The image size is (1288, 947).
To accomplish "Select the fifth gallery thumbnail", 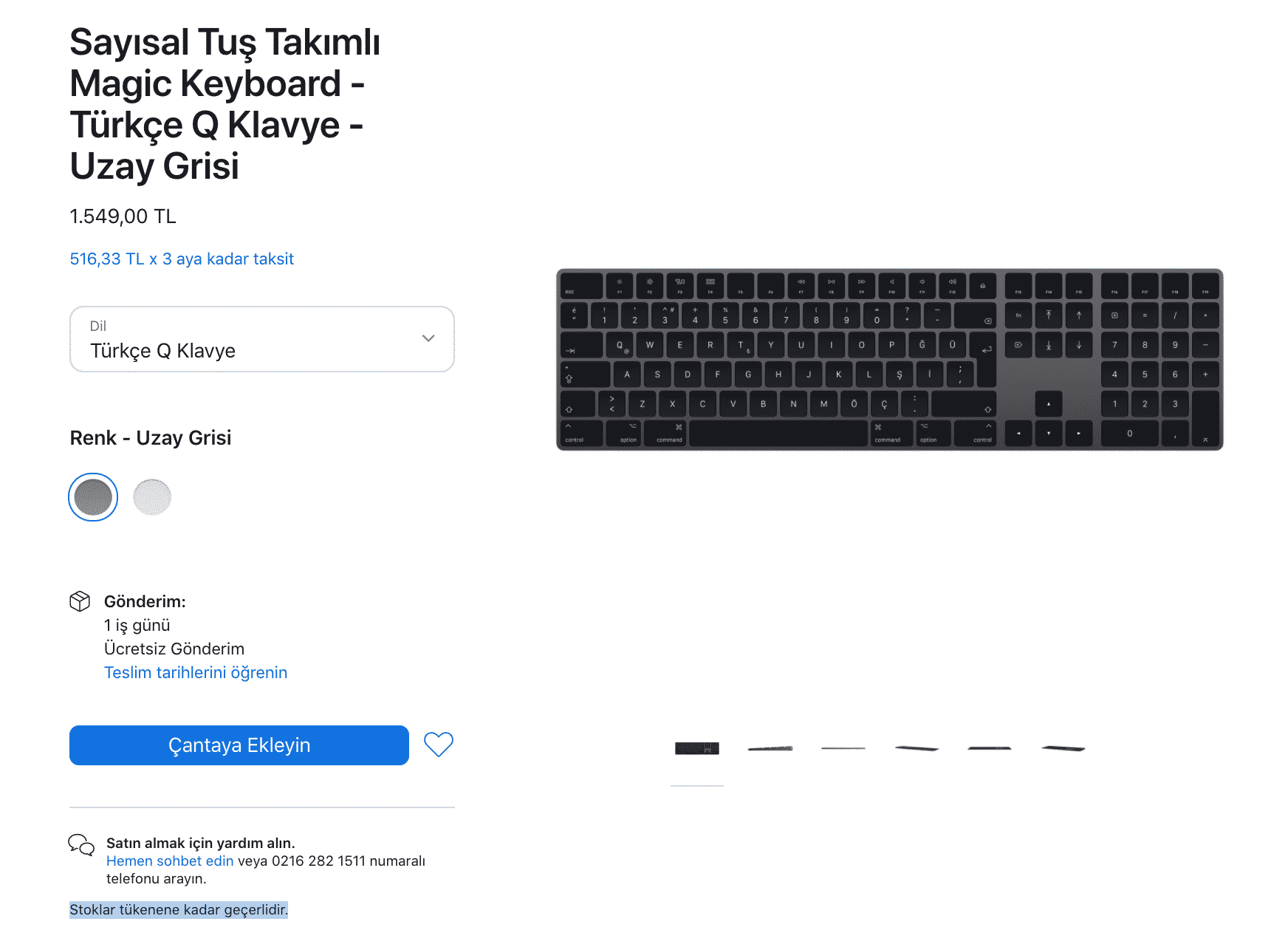I will 990,749.
